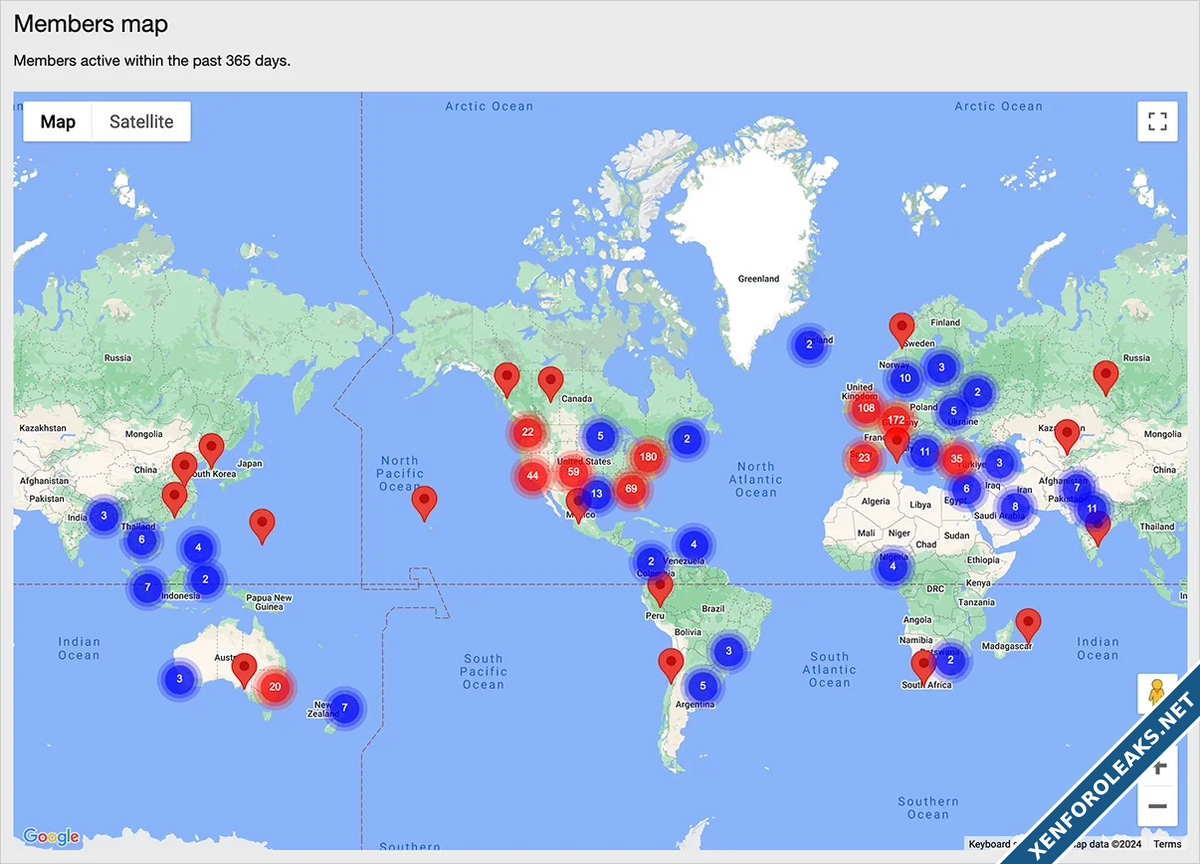Expand the blue cluster of 13 near Mexico

point(597,494)
